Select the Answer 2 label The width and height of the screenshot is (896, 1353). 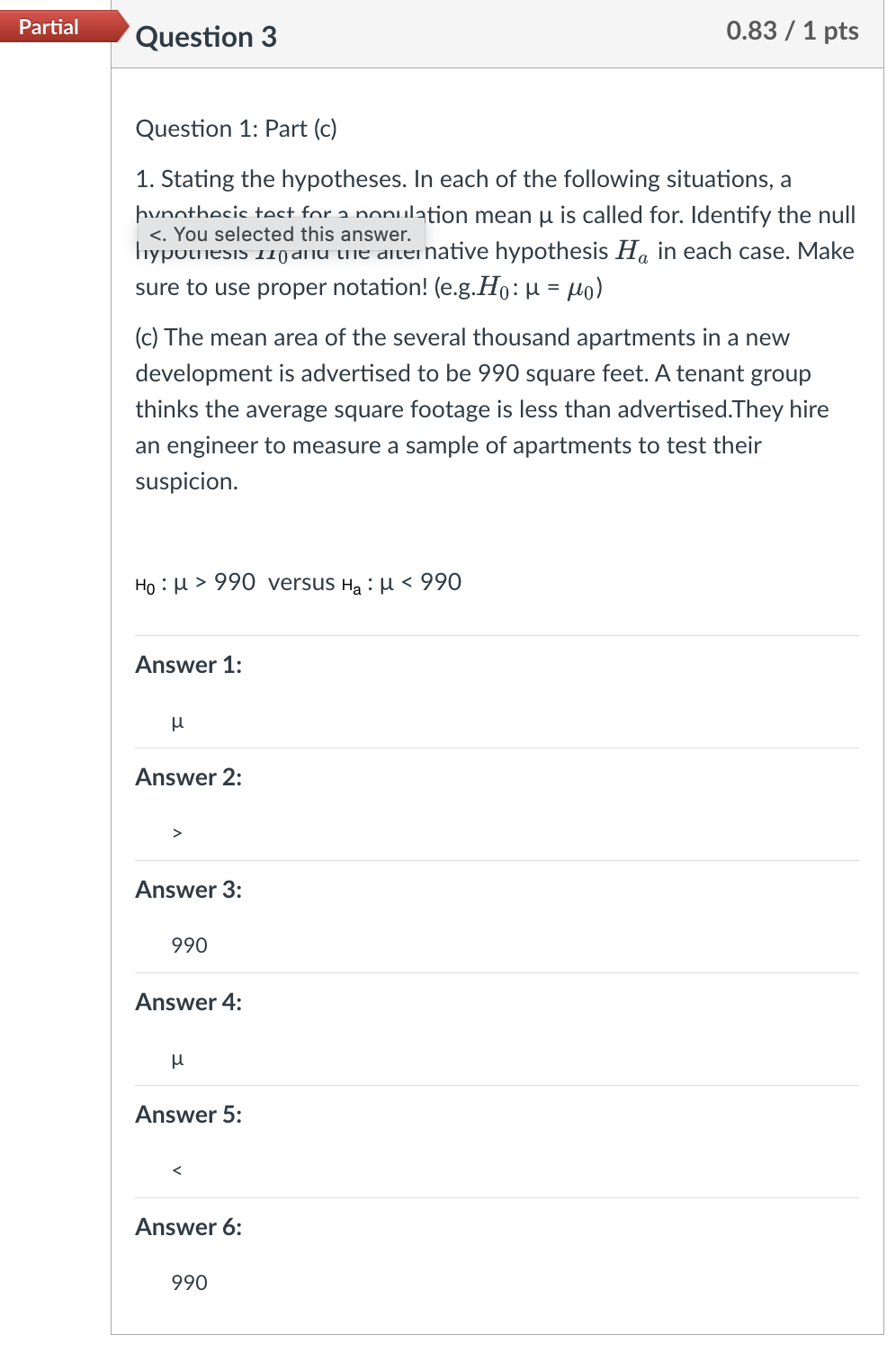tap(187, 776)
